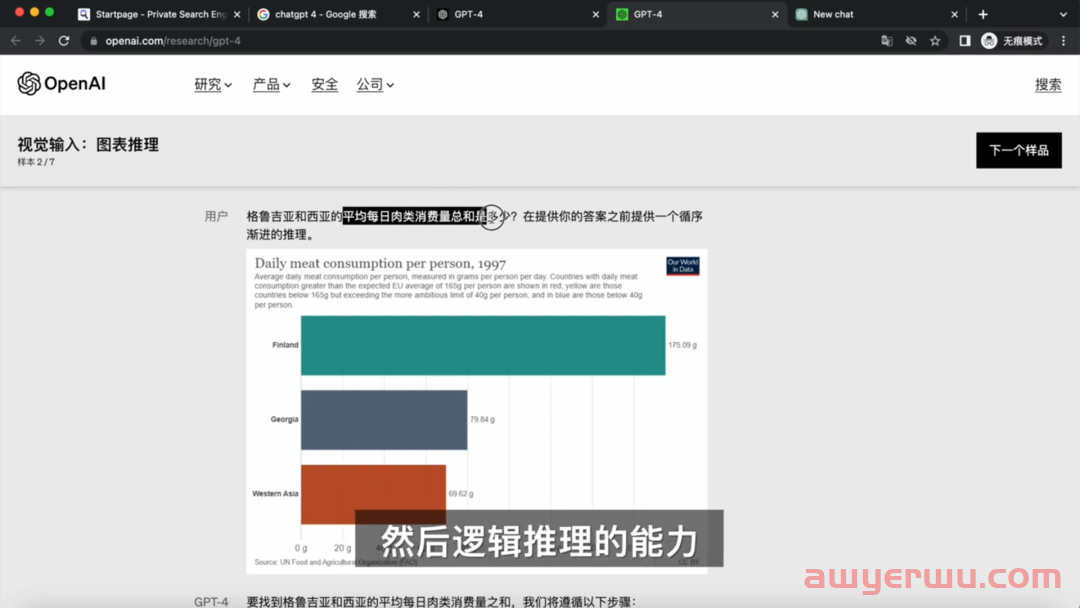Close the active GPT-4 tab
This screenshot has height=608, width=1080.
click(775, 14)
